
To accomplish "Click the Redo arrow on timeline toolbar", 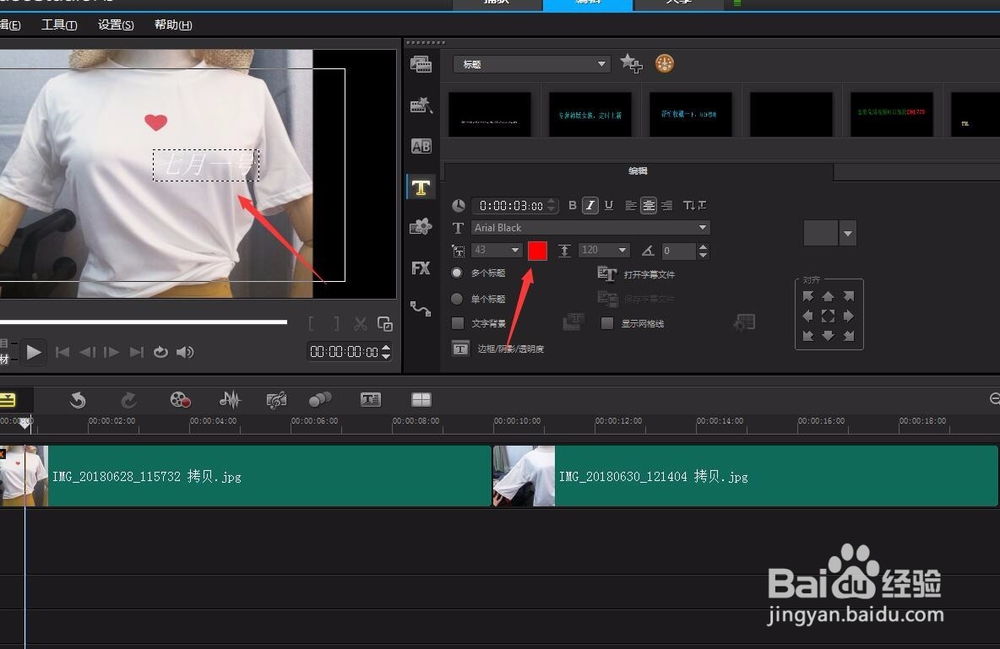I will click(129, 400).
